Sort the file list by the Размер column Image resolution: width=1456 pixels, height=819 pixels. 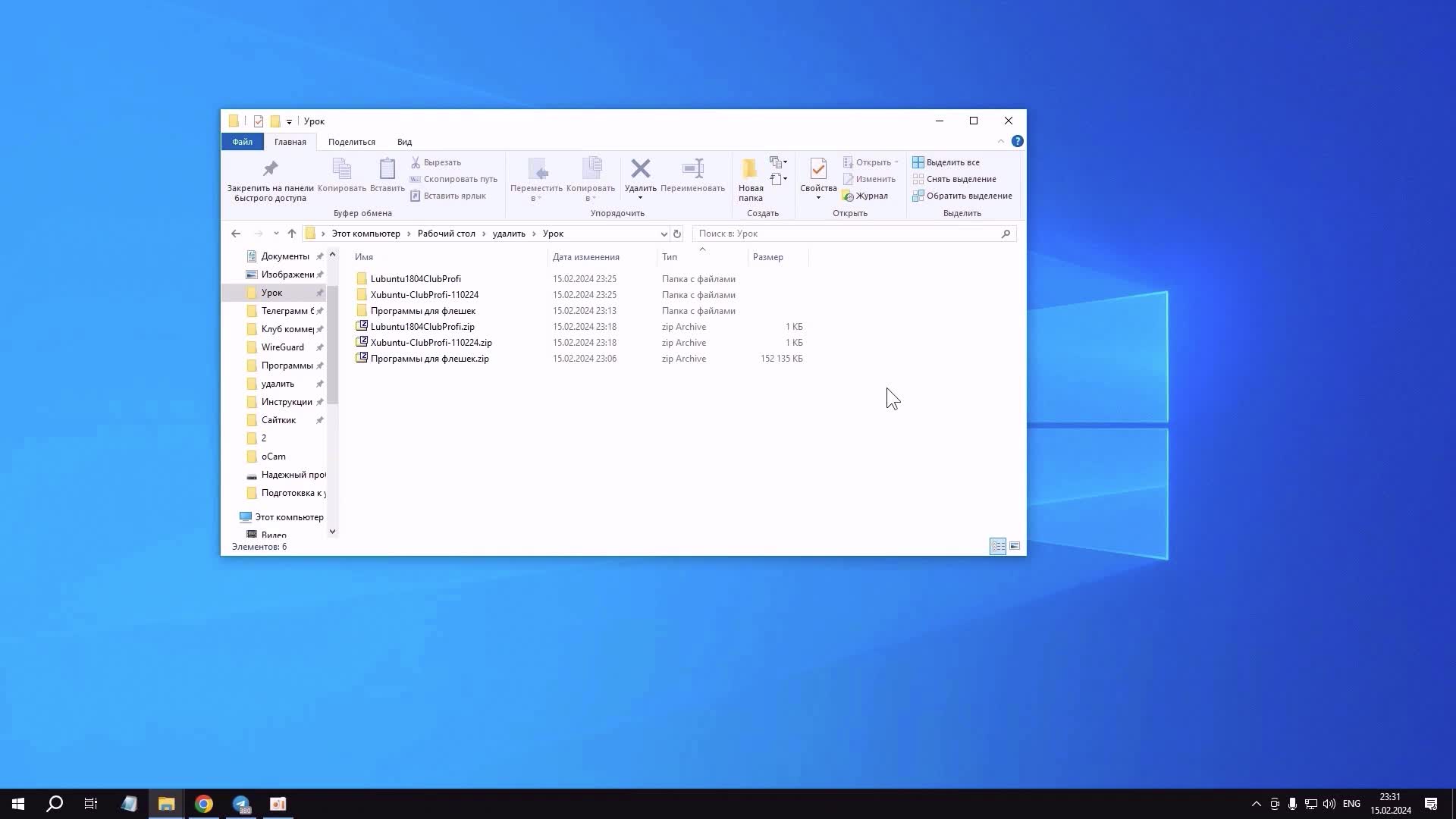(x=767, y=257)
